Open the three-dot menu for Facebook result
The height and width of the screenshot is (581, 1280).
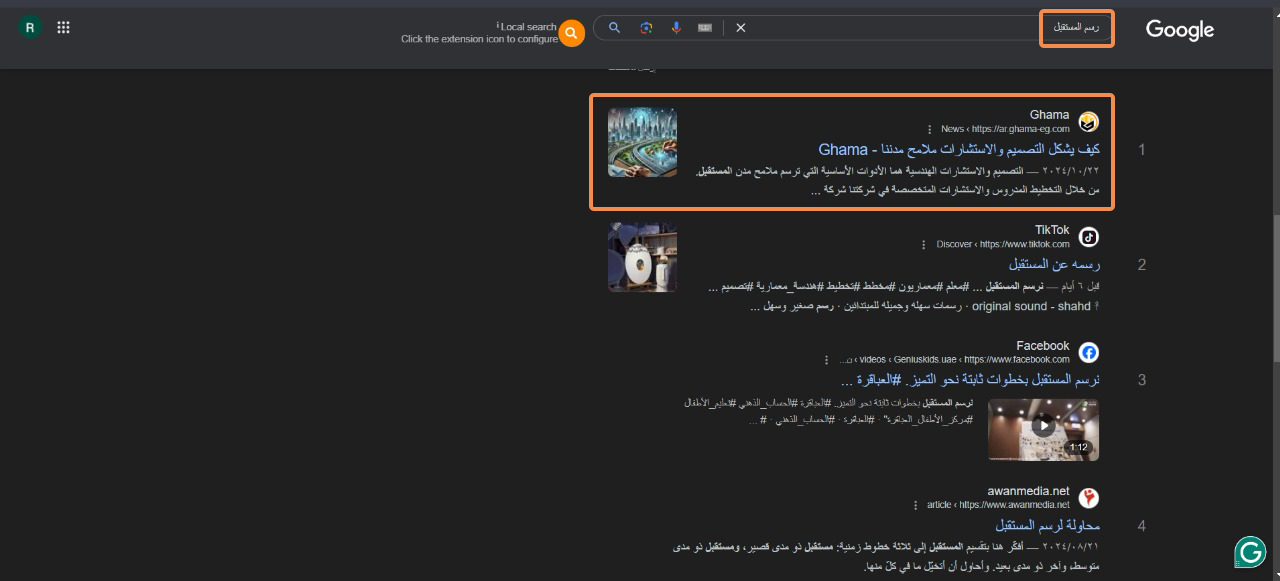click(826, 359)
